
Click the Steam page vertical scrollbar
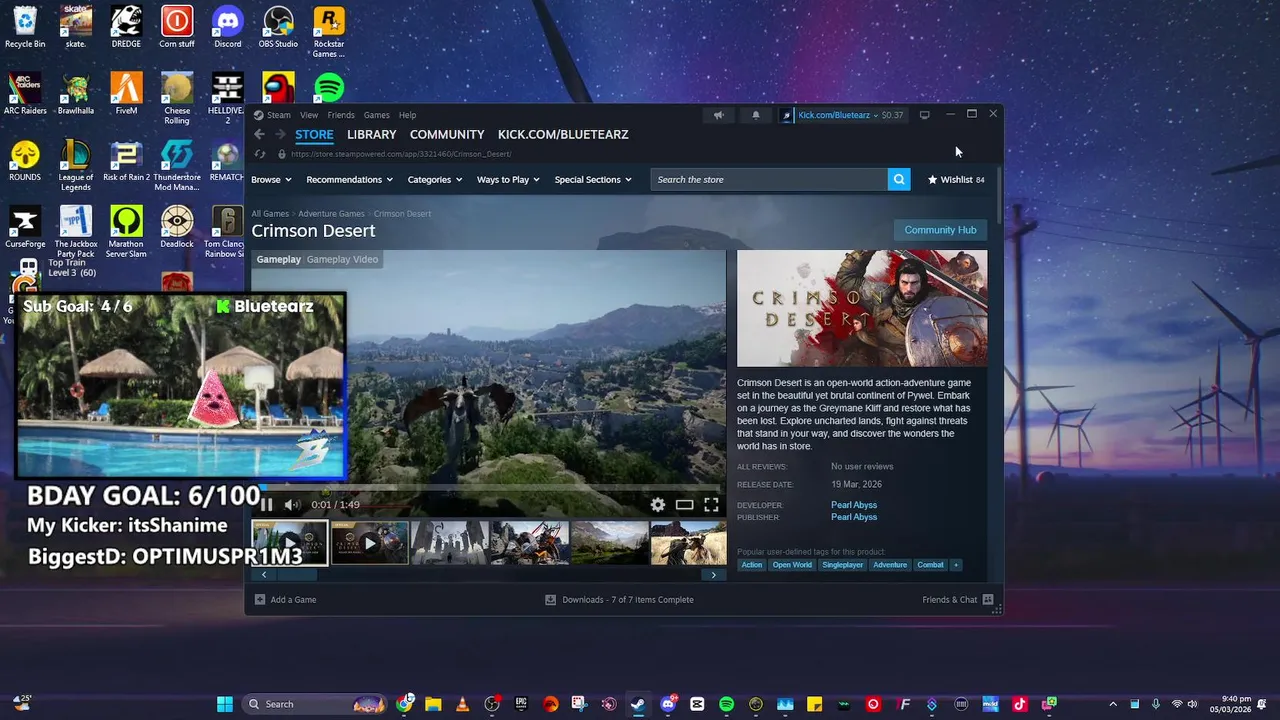coord(997,196)
